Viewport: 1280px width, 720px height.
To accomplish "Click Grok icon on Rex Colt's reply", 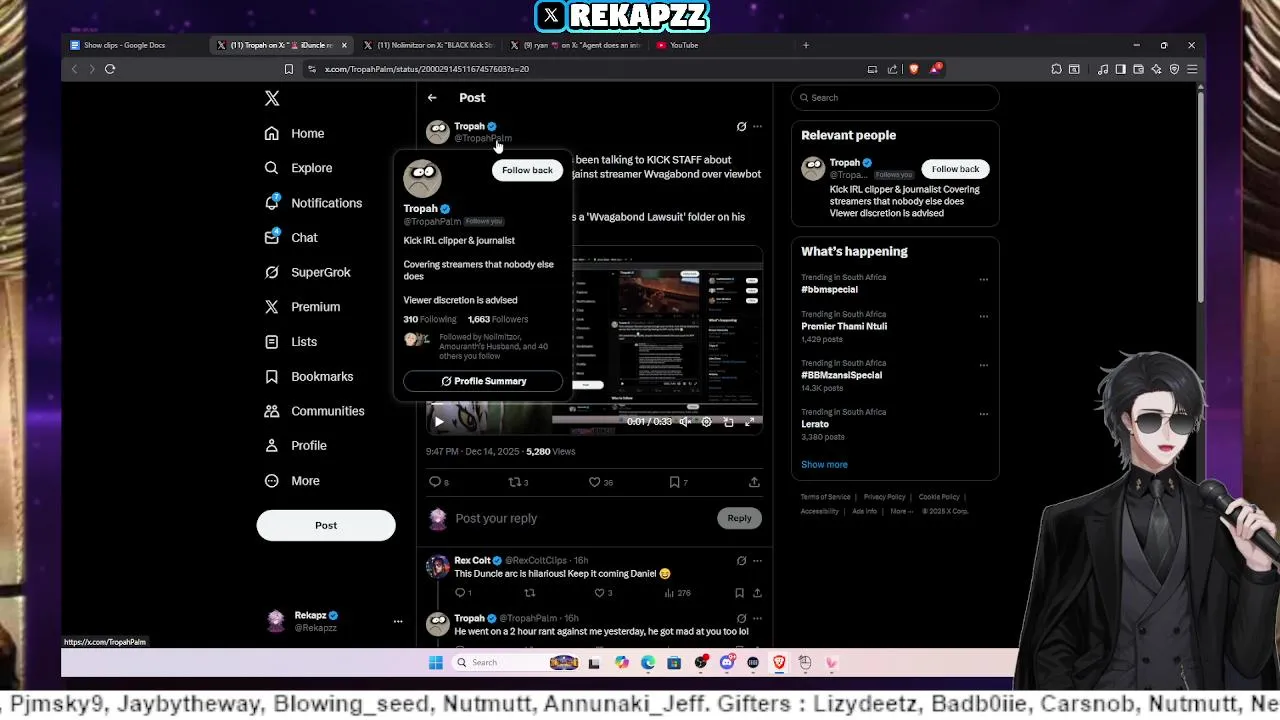I will tap(741, 561).
